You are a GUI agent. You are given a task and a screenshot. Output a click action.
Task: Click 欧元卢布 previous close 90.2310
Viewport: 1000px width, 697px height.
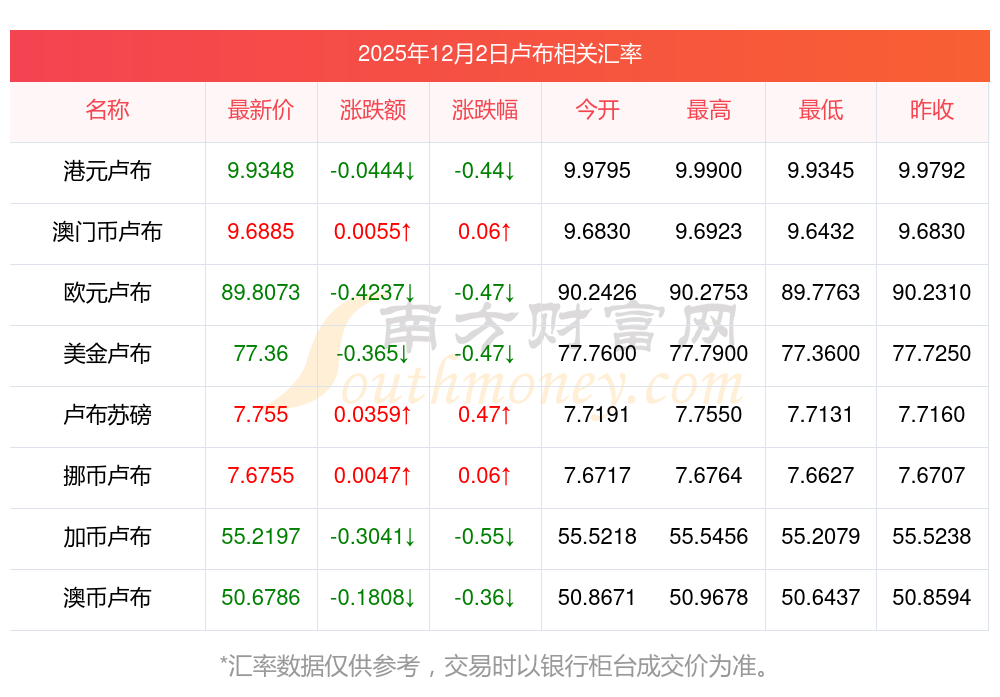pyautogui.click(x=932, y=293)
